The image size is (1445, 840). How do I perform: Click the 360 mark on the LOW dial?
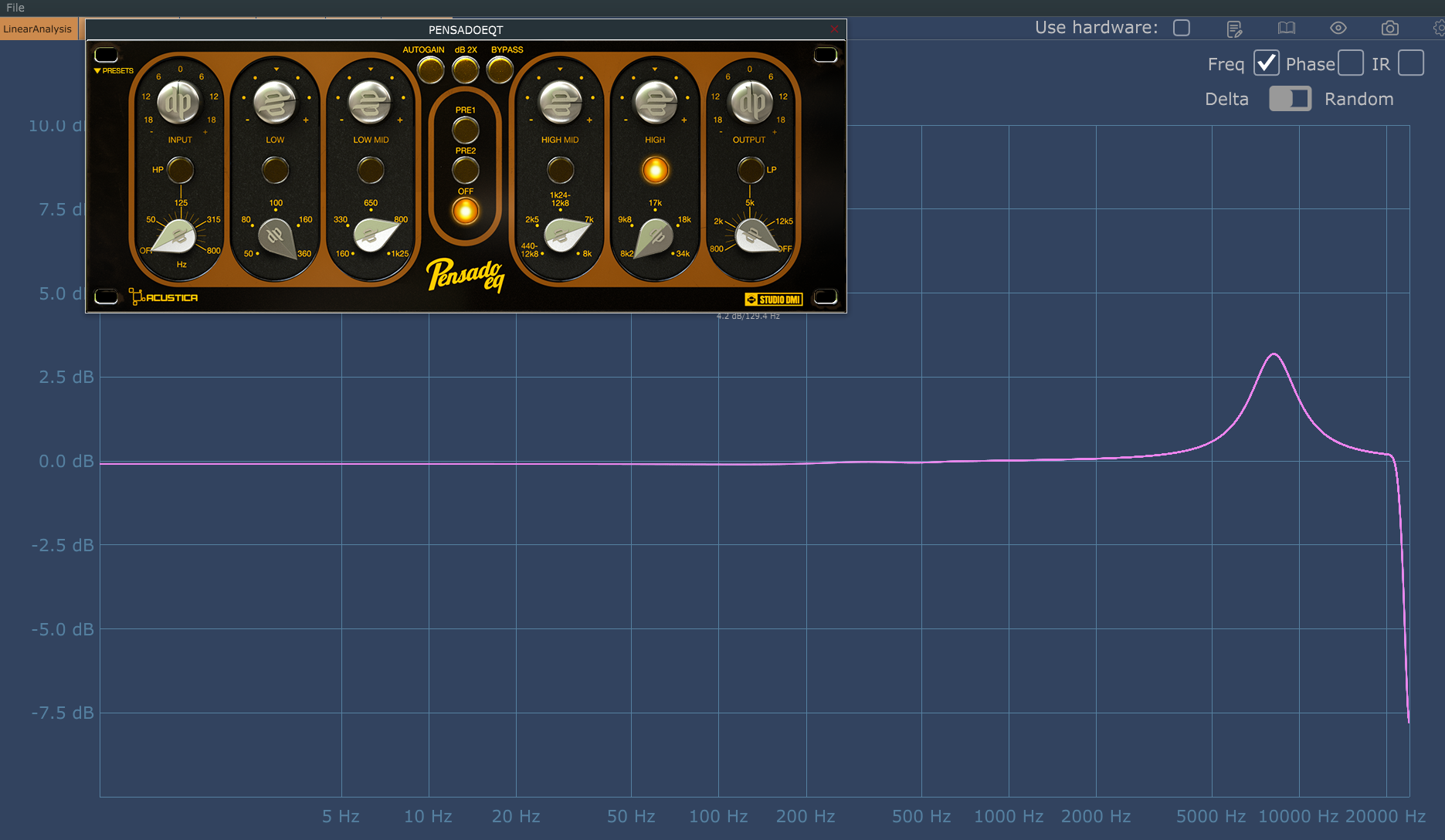304,254
